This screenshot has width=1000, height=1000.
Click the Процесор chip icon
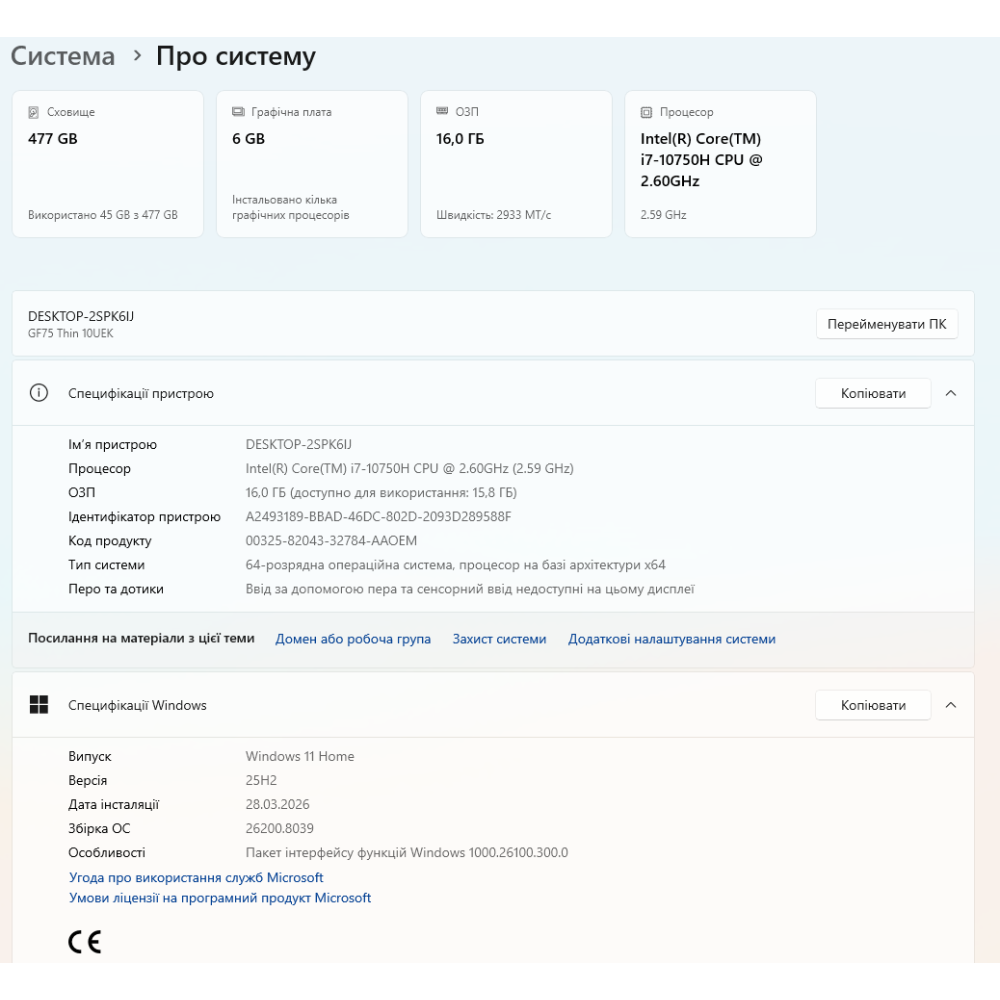click(646, 112)
